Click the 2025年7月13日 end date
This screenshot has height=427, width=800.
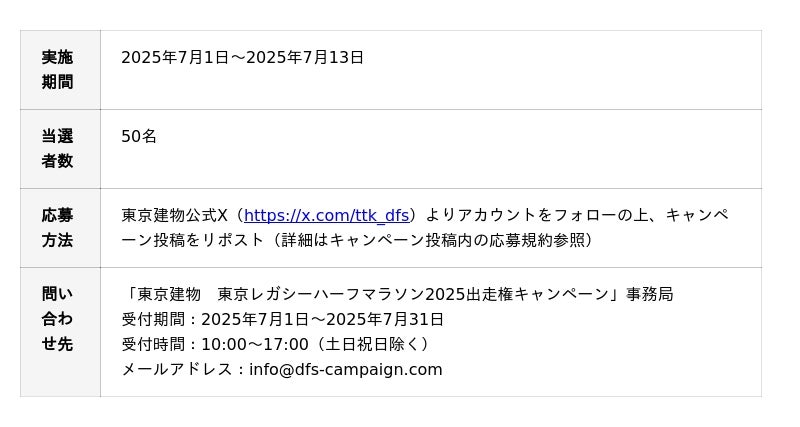click(x=305, y=57)
